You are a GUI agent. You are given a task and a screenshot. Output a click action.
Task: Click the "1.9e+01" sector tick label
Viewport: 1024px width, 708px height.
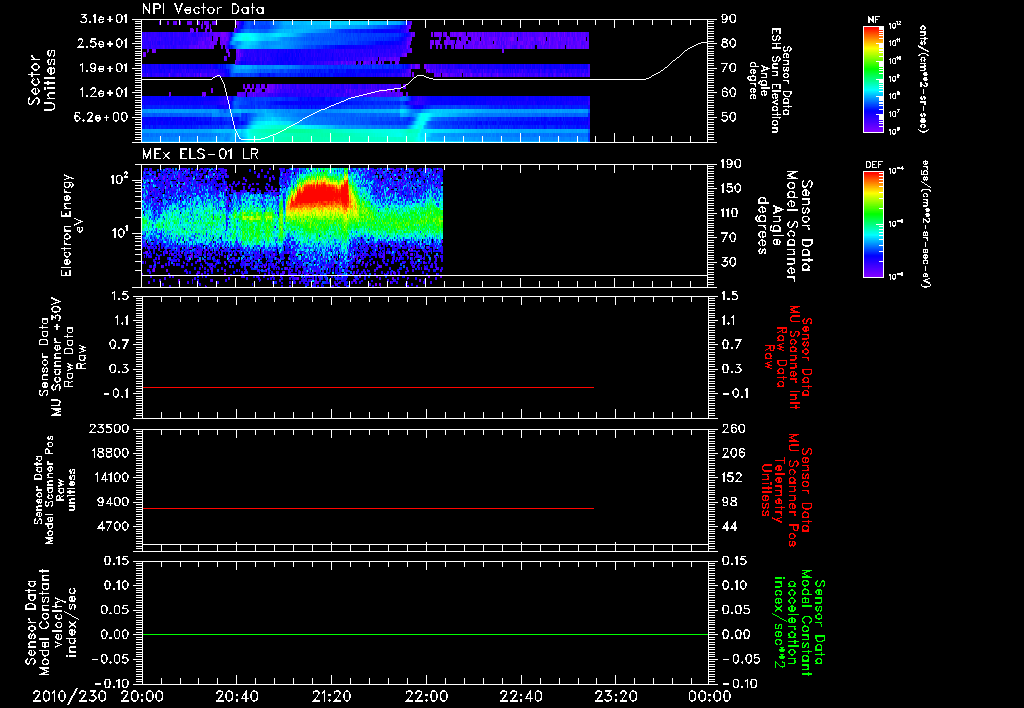104,68
